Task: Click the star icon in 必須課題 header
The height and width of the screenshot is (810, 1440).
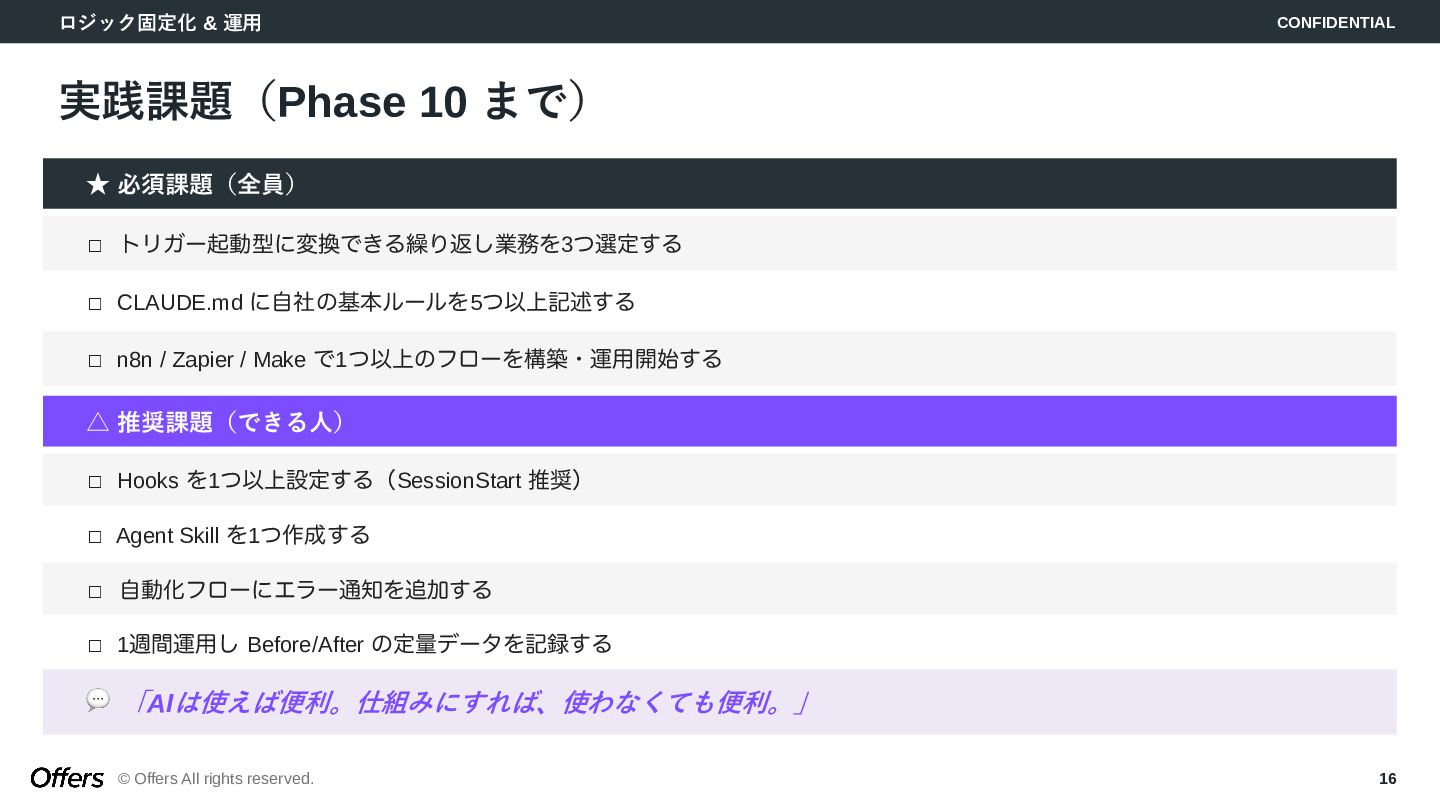Action: [x=97, y=184]
